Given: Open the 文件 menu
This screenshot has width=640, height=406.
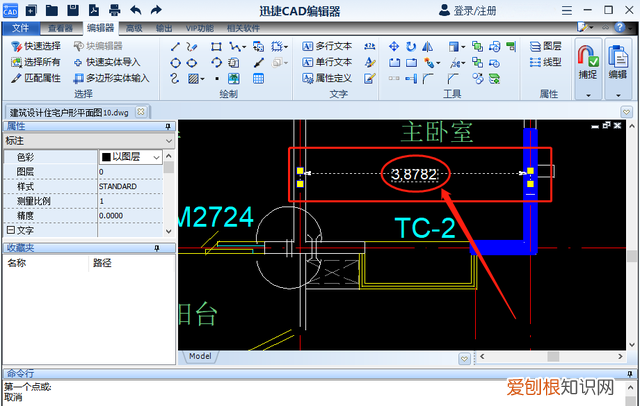Looking at the screenshot, I should (20, 28).
